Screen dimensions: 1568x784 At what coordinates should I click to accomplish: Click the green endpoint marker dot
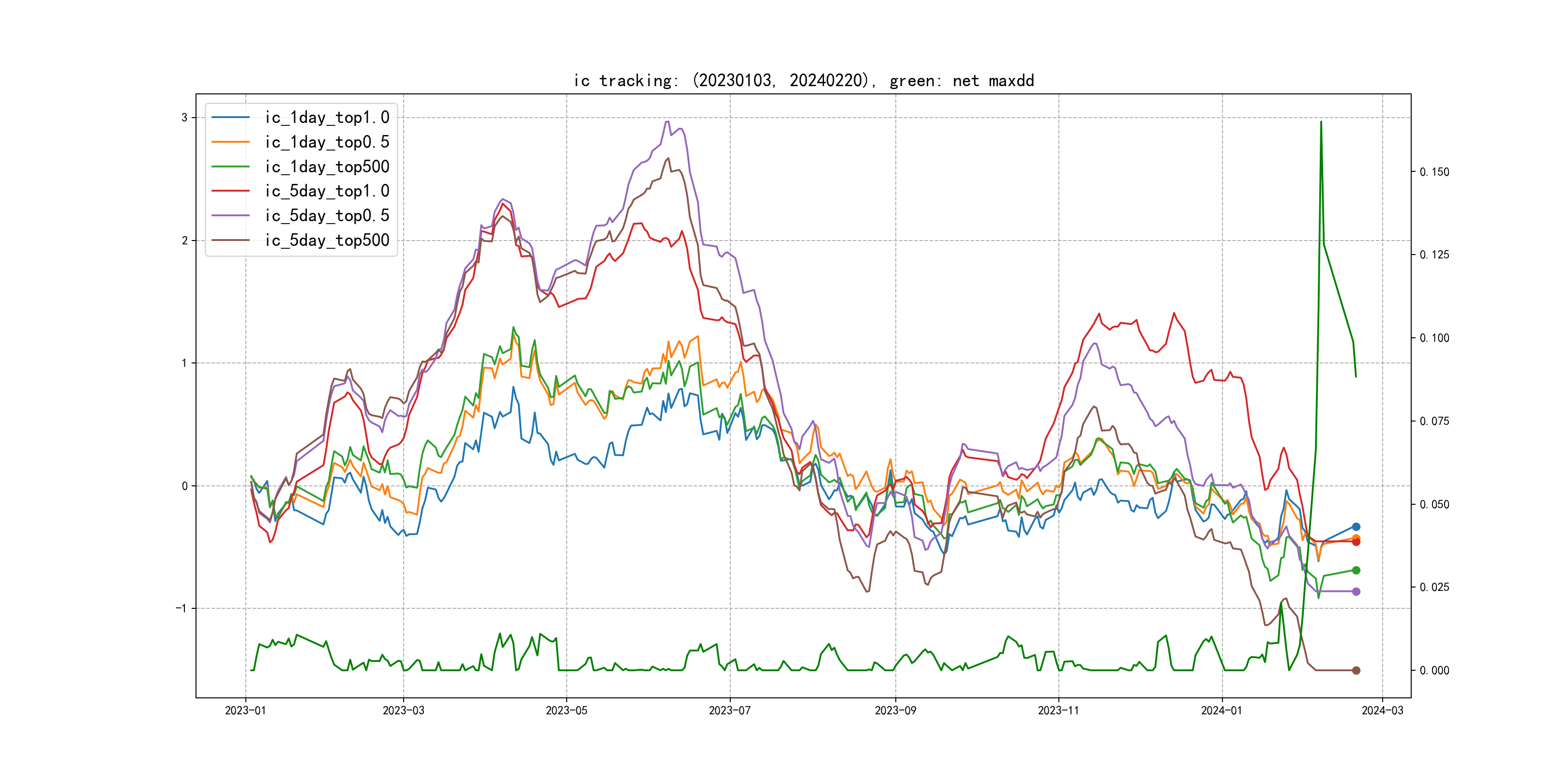tap(1356, 571)
